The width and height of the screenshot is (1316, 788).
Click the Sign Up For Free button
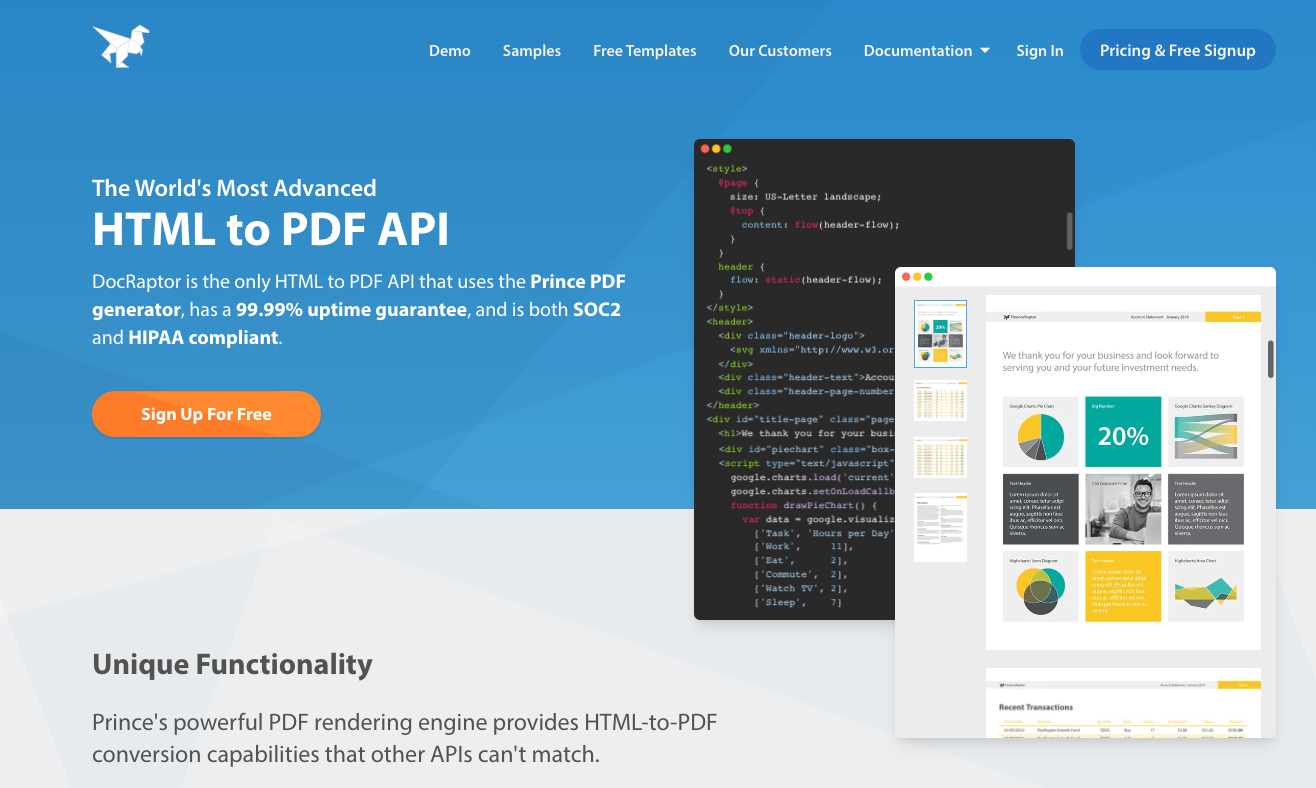coord(206,413)
